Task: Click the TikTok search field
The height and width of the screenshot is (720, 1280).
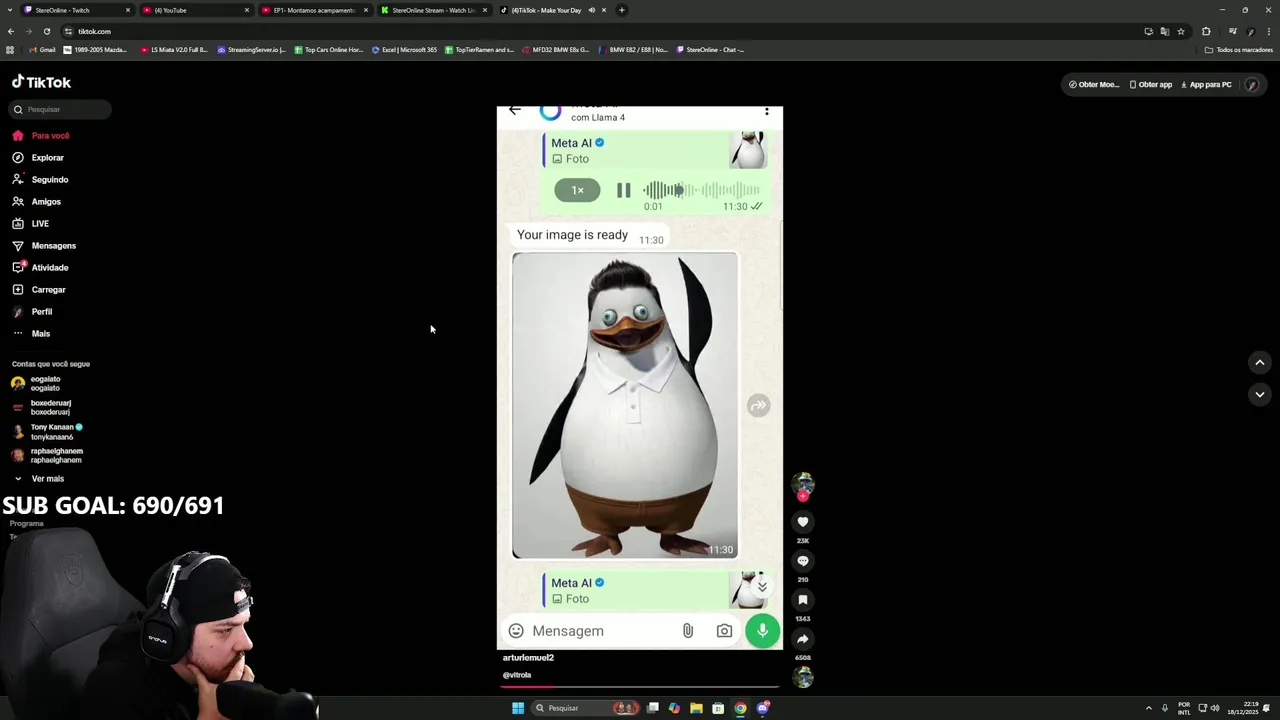Action: [x=61, y=109]
